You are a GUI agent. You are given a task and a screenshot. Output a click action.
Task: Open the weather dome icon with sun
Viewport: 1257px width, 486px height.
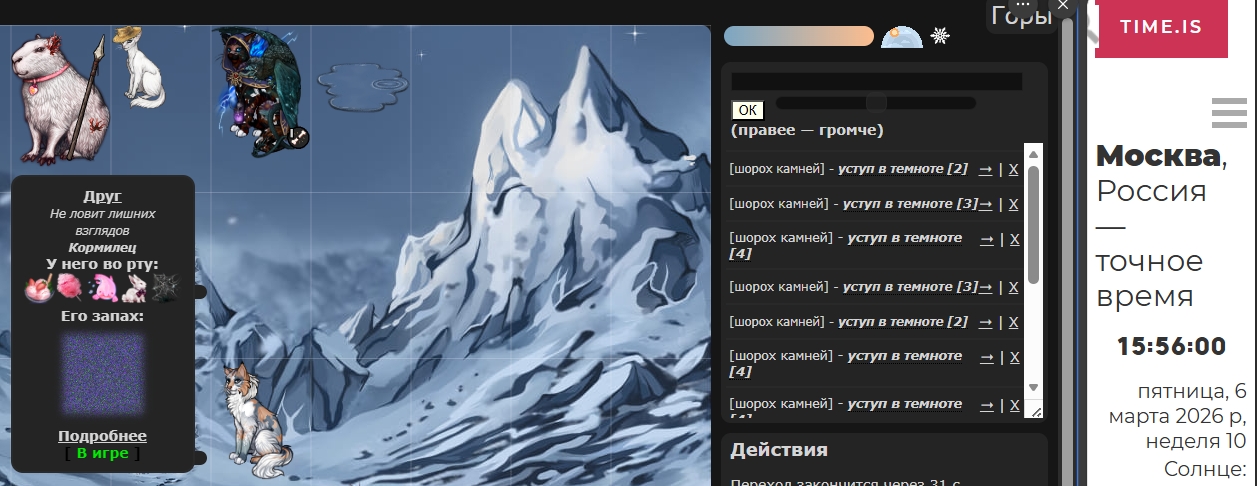(x=902, y=37)
